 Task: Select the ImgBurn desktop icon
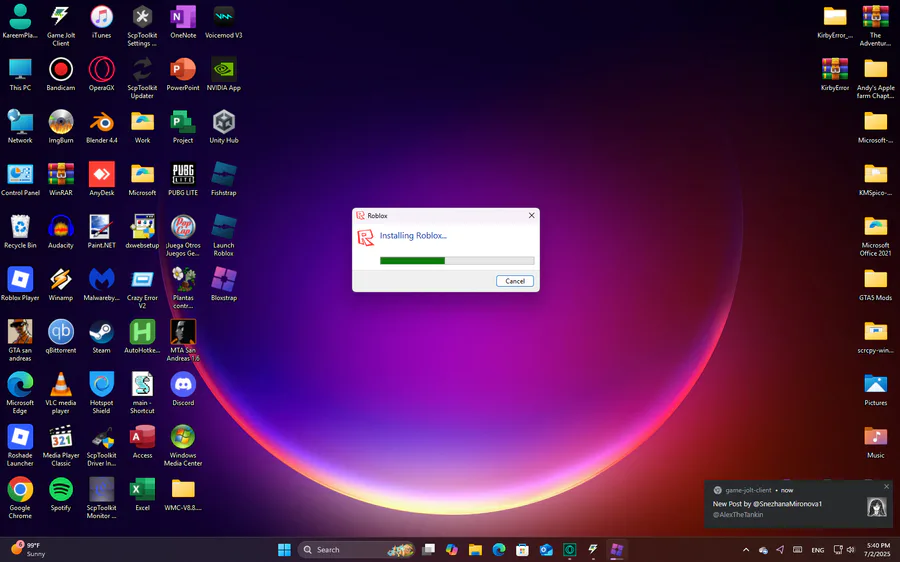click(x=61, y=127)
